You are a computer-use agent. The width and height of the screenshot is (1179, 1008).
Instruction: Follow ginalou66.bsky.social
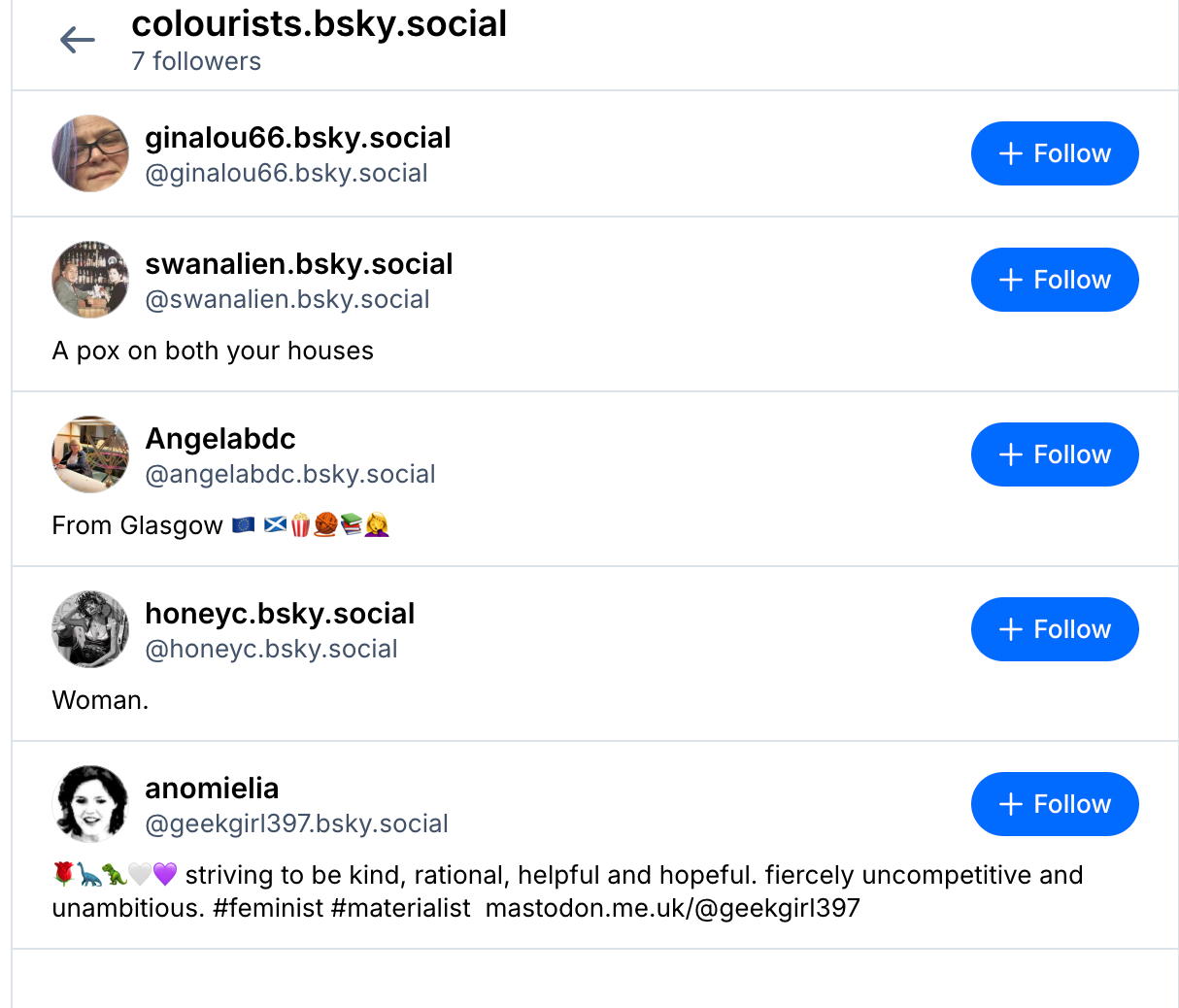tap(1055, 153)
